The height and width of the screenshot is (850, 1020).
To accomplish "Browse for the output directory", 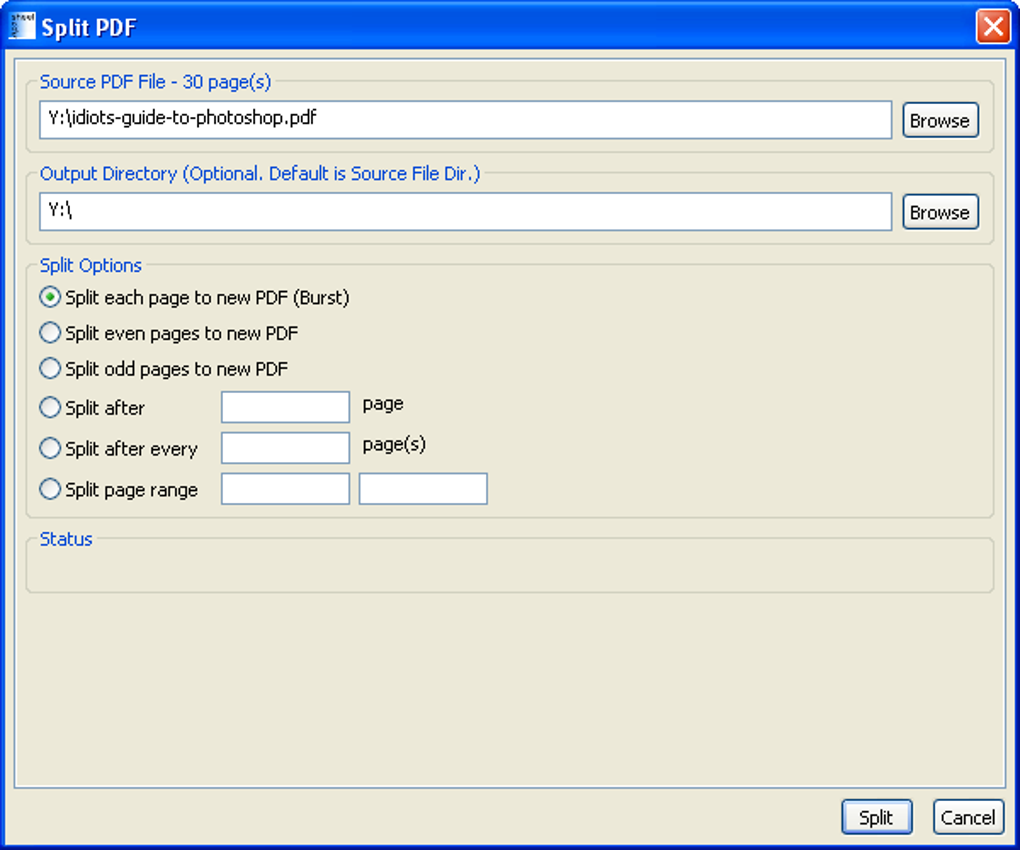I will pyautogui.click(x=939, y=212).
